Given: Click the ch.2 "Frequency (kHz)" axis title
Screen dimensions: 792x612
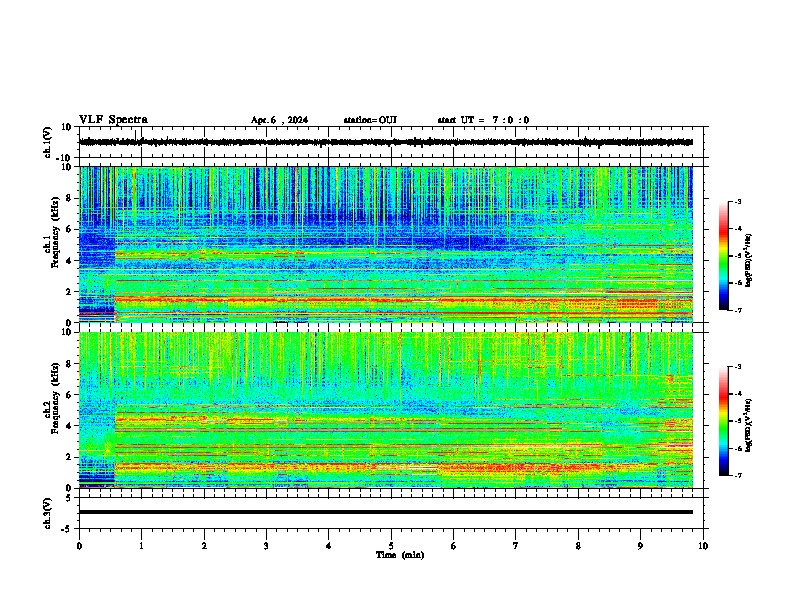Looking at the screenshot, I should pyautogui.click(x=55, y=398).
